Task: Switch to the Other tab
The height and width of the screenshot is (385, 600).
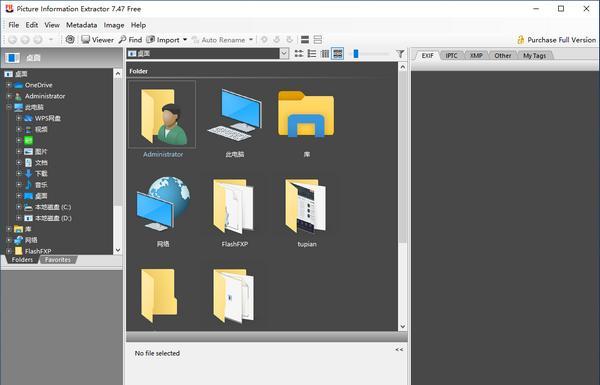Action: [502, 55]
